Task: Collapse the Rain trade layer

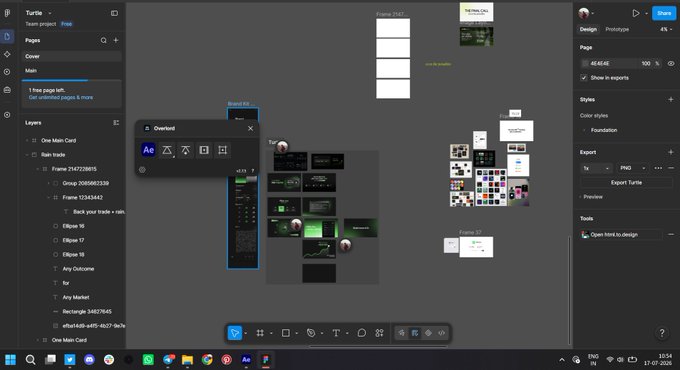Action: (27, 155)
